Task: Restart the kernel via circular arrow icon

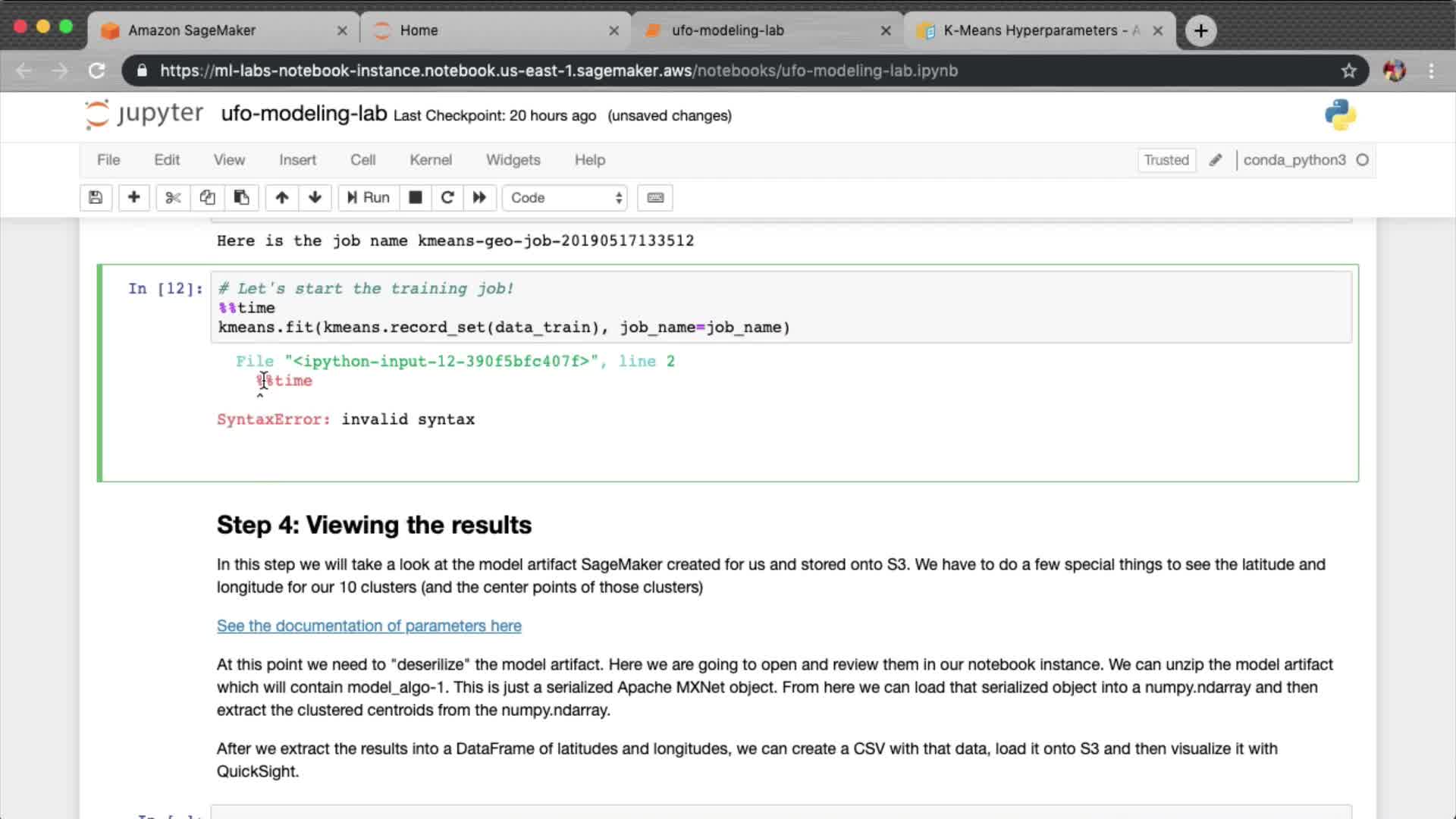Action: pos(447,198)
